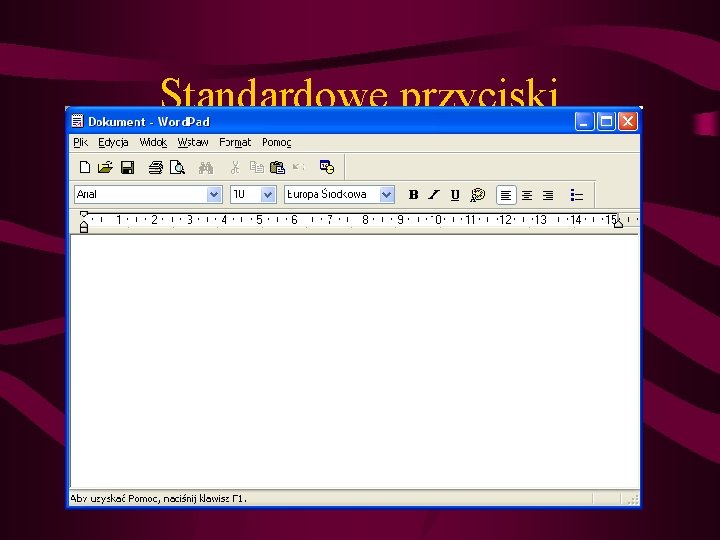The height and width of the screenshot is (540, 720).
Task: Paste with the clipboard icon
Action: [x=277, y=167]
